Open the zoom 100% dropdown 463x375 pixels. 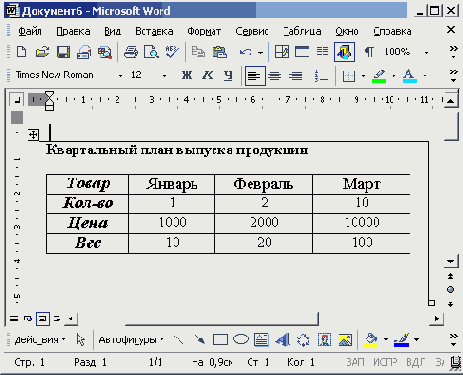coord(426,53)
